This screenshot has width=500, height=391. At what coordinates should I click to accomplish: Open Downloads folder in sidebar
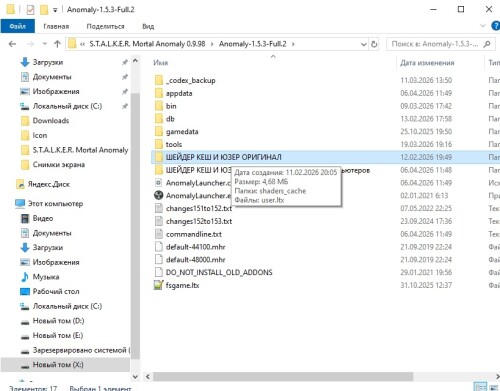[x=51, y=121]
